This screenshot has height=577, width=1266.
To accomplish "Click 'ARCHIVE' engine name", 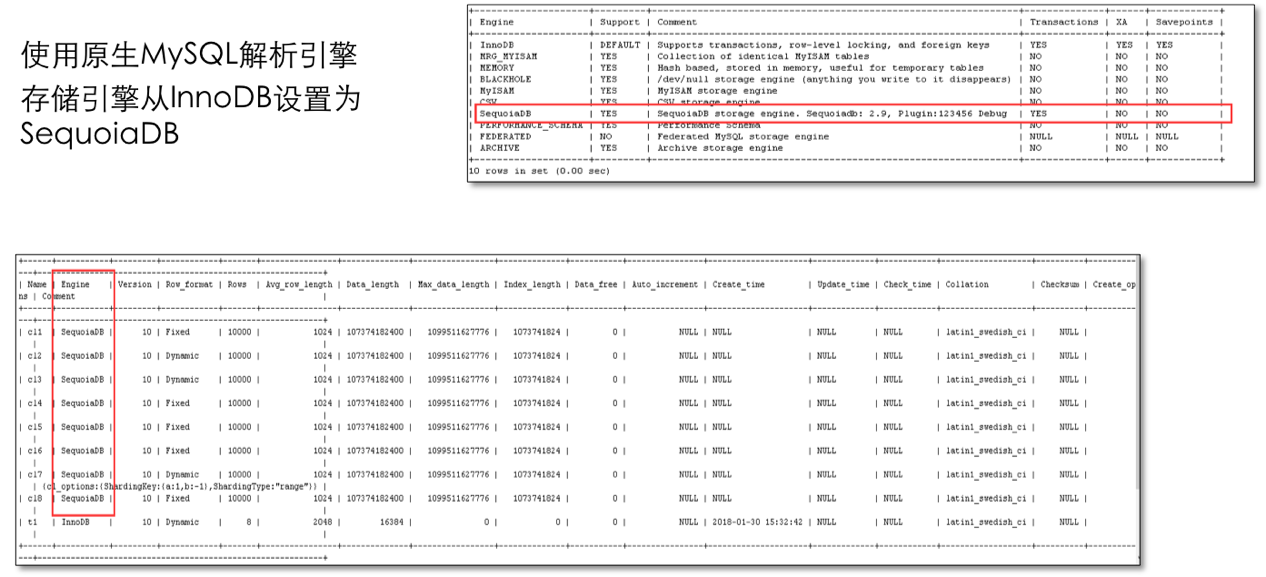I will click(x=499, y=148).
